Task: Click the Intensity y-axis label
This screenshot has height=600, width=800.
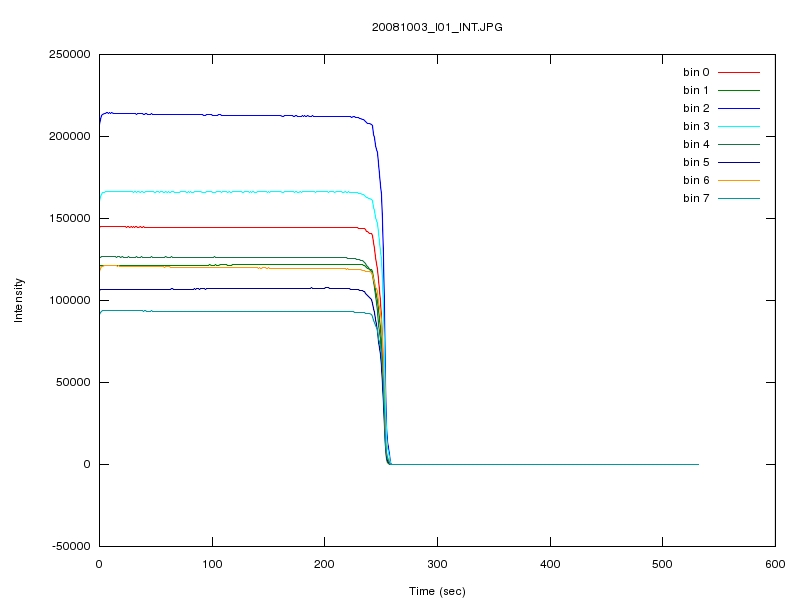Action: tap(18, 300)
